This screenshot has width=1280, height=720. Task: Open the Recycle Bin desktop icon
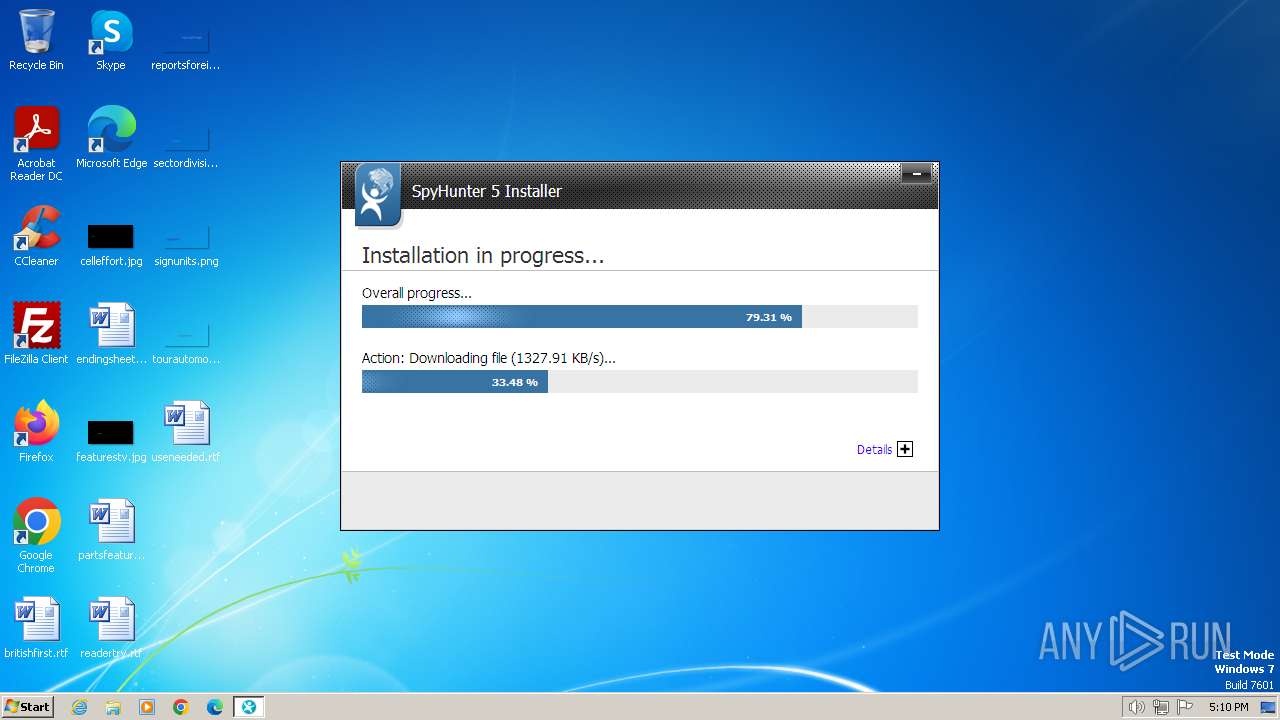pyautogui.click(x=36, y=40)
